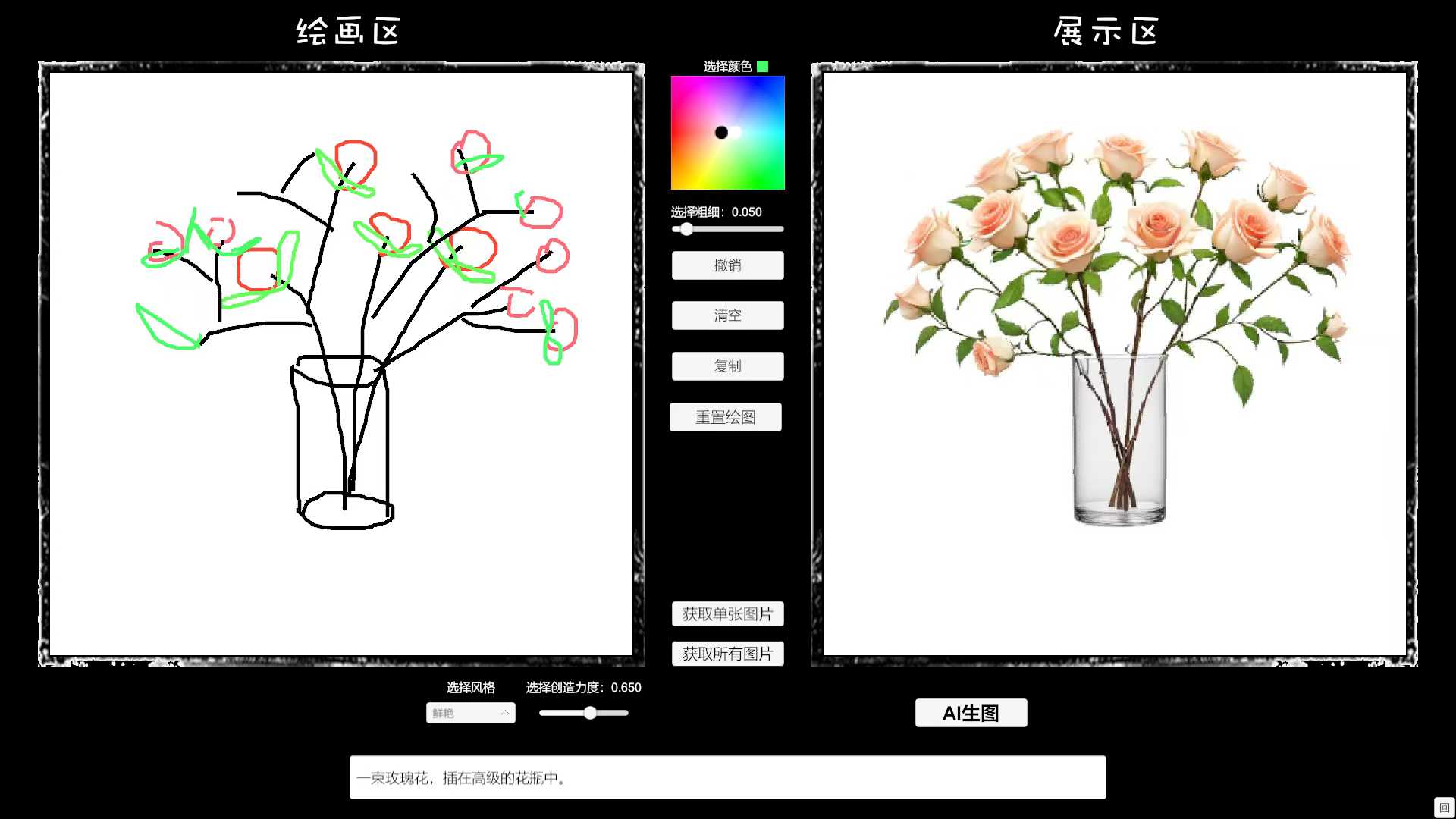Click the 展示区 heading

tap(1106, 32)
